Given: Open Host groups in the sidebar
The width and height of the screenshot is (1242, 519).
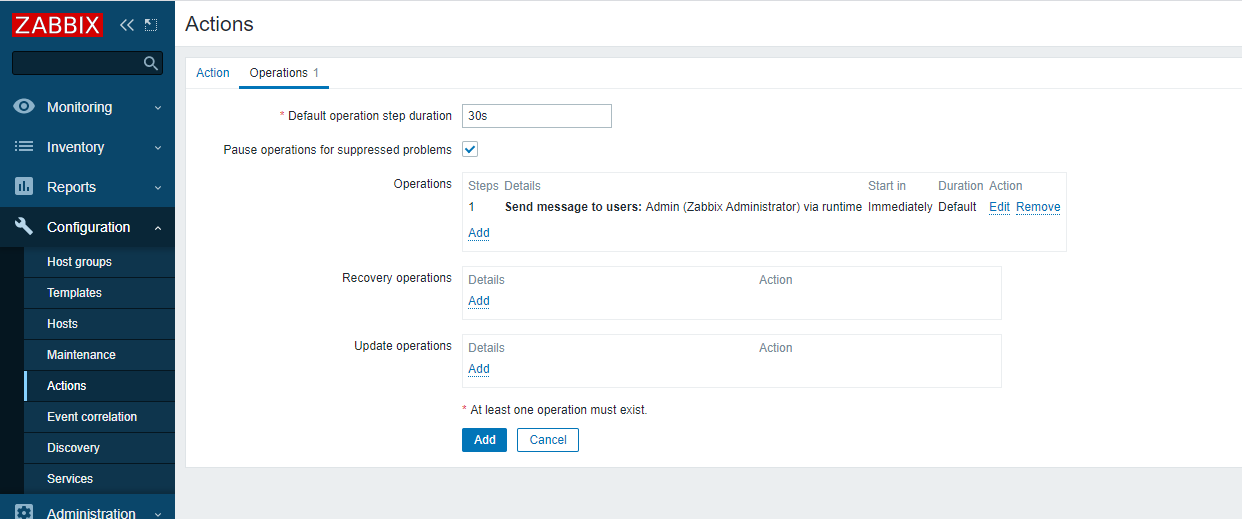Looking at the screenshot, I should click(79, 262).
